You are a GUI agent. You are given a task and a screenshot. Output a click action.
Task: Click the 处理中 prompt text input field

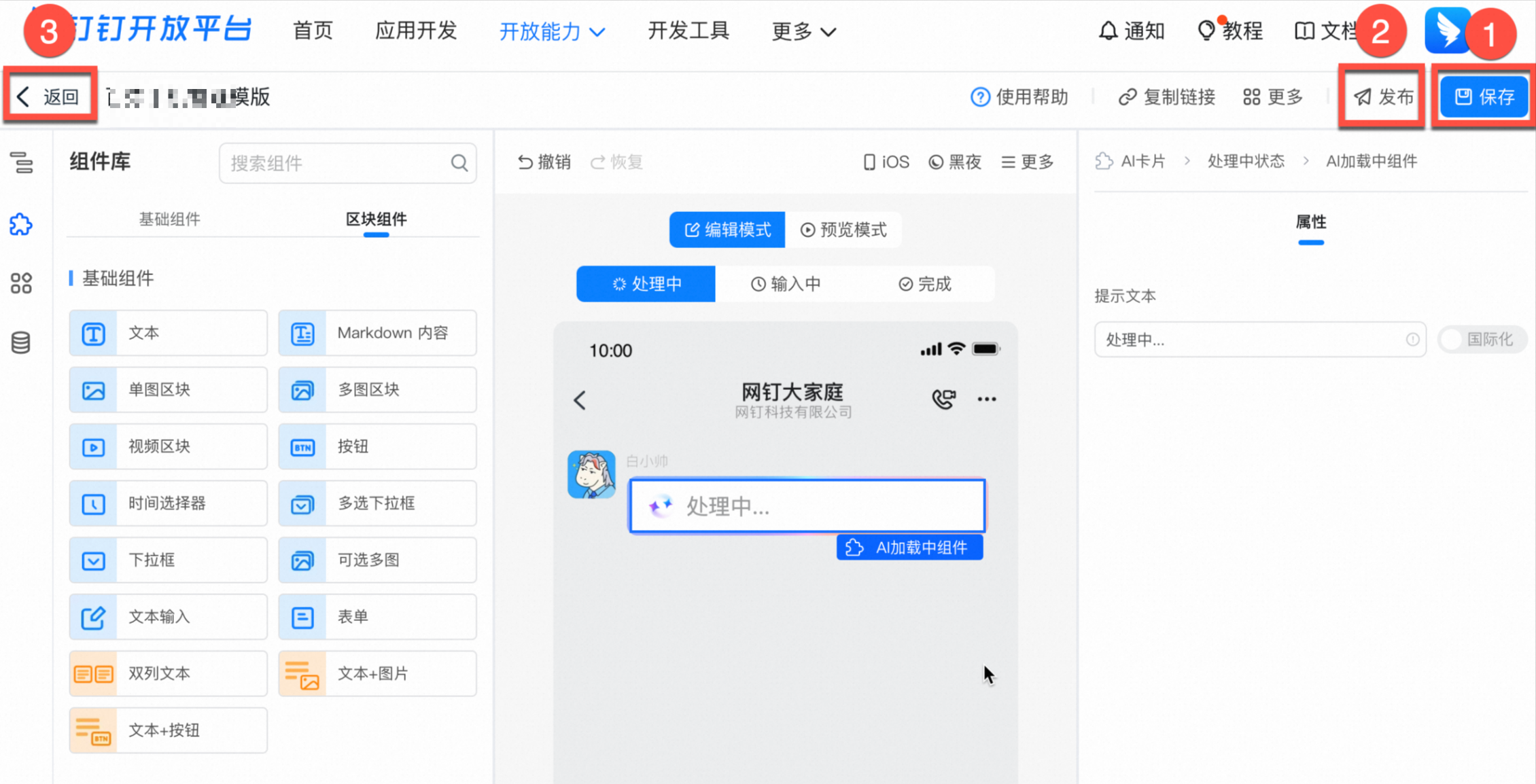[x=1261, y=339]
